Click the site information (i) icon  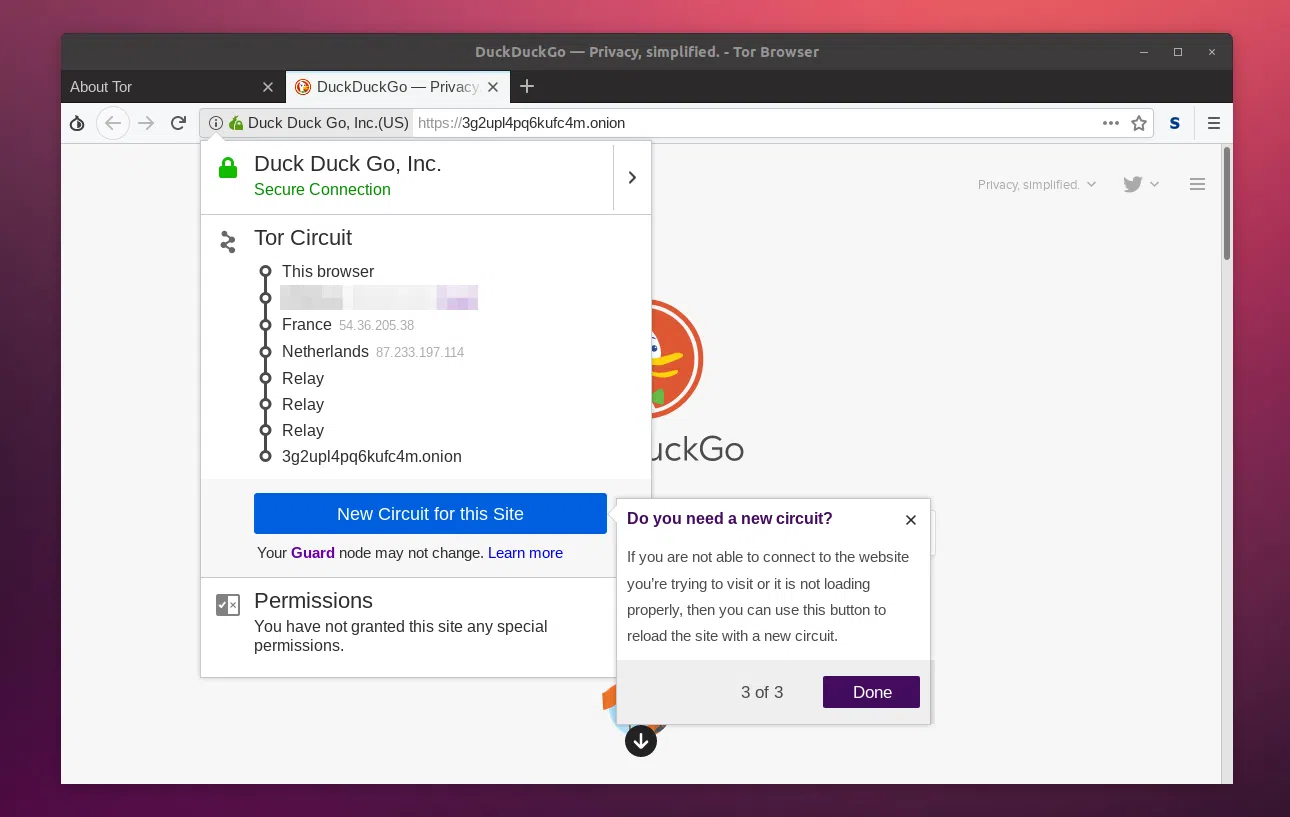[x=216, y=123]
